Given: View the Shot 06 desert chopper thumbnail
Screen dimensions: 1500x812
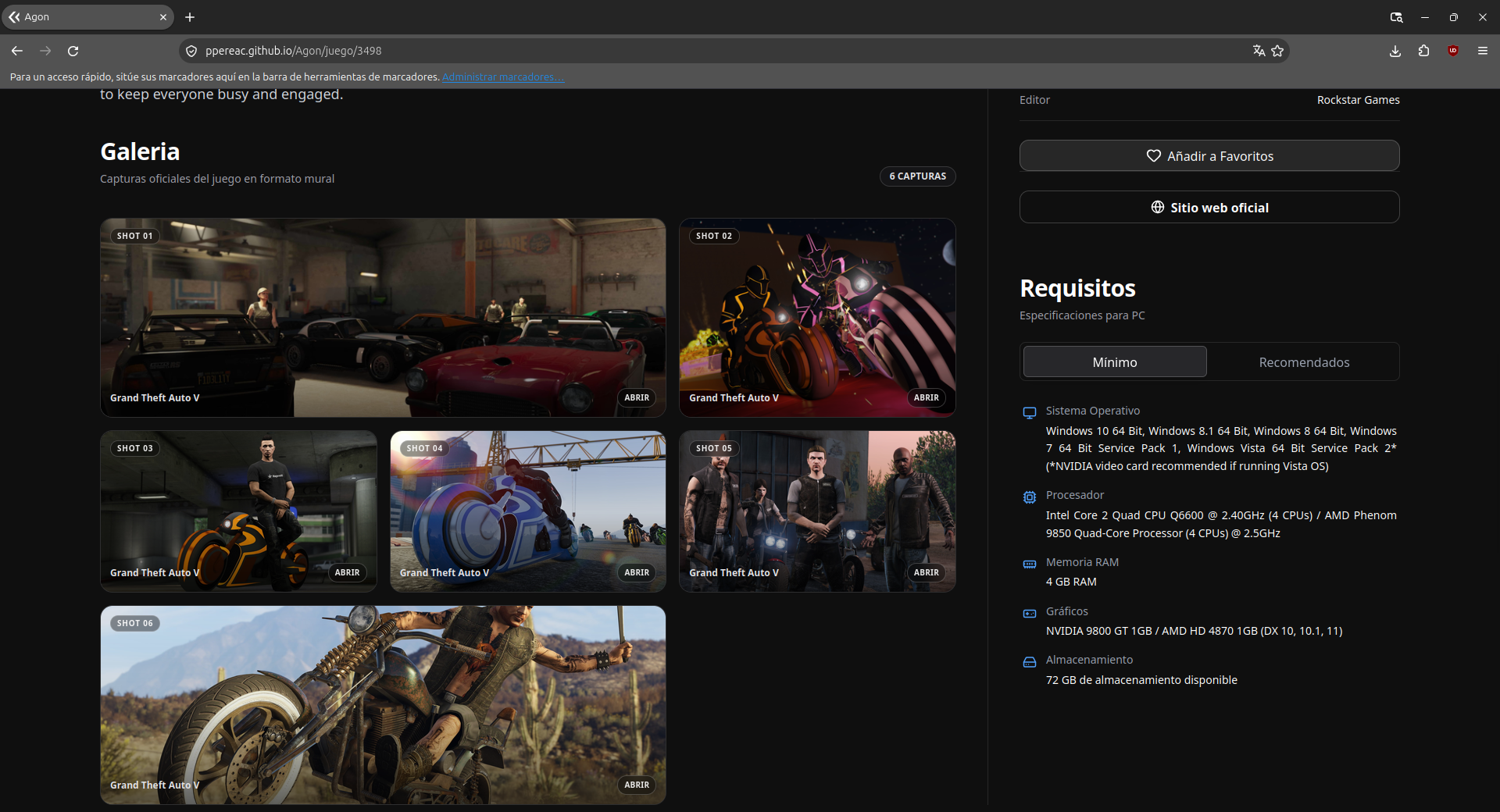Looking at the screenshot, I should coord(383,705).
